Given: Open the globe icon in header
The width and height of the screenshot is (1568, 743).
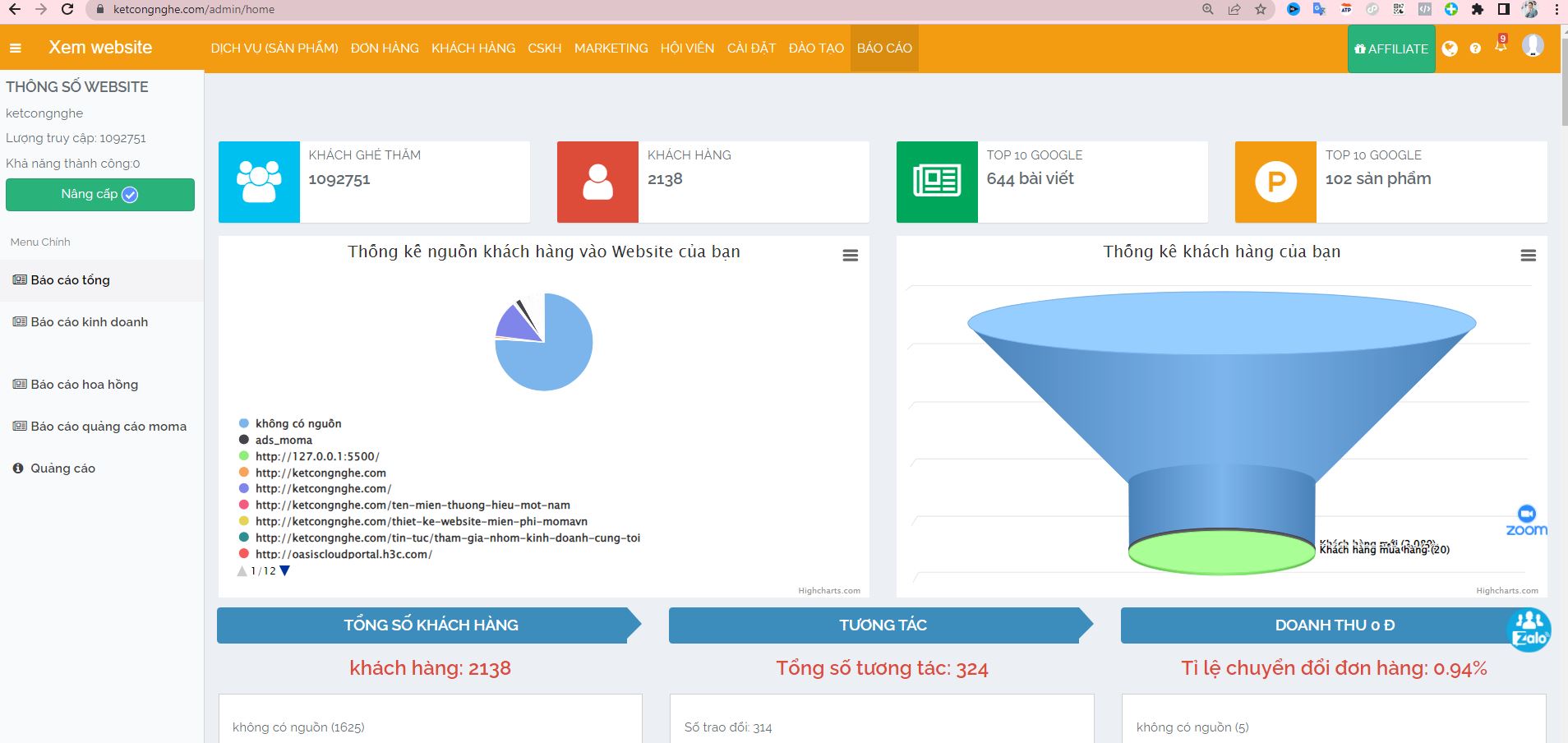Looking at the screenshot, I should tap(1450, 48).
